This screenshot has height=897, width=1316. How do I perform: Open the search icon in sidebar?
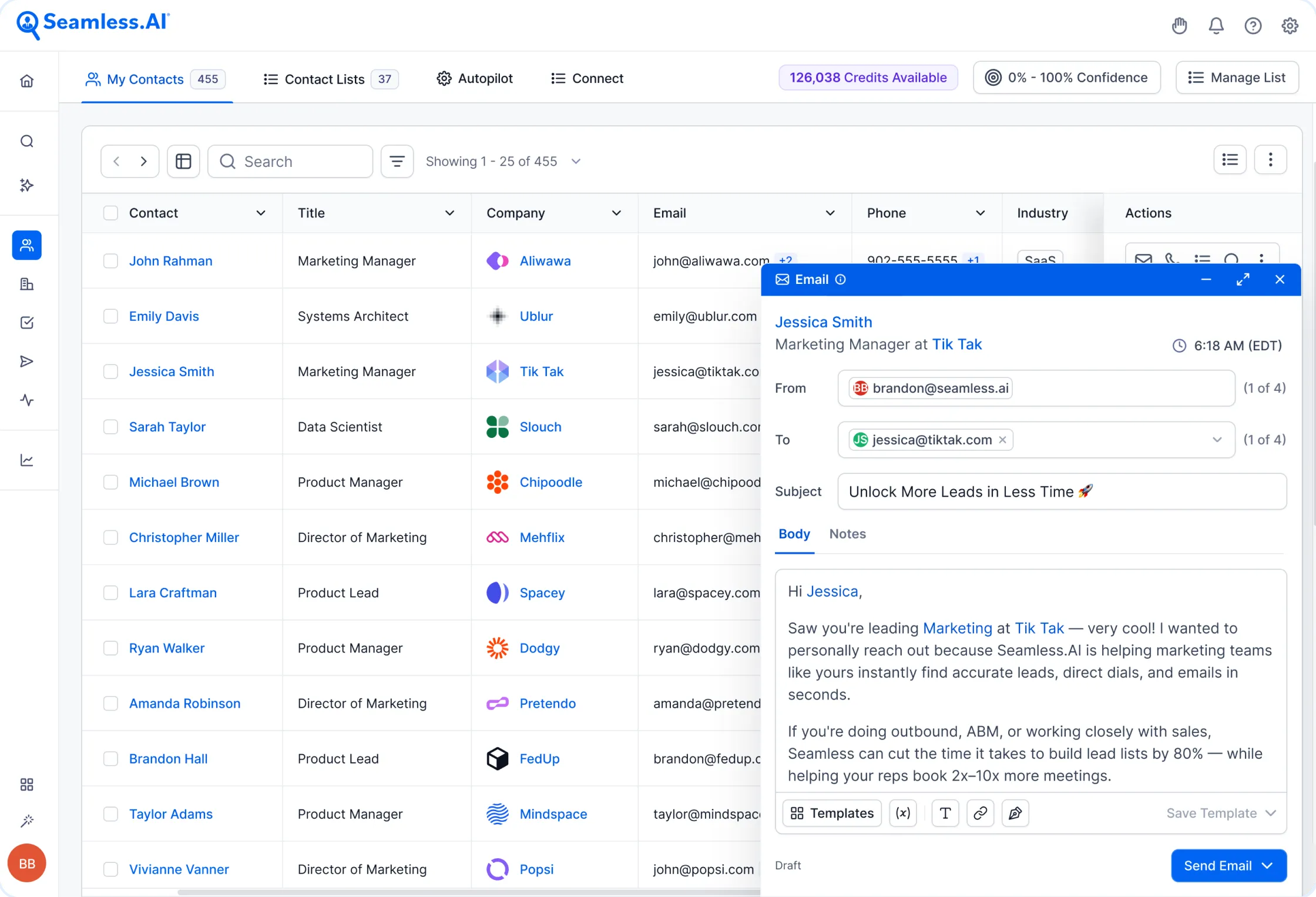point(26,141)
